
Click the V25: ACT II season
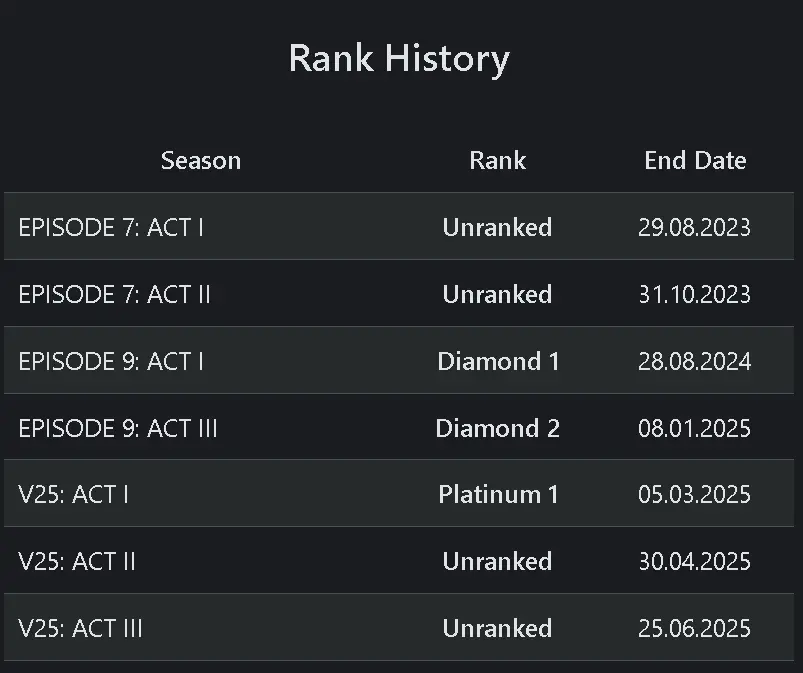click(77, 561)
